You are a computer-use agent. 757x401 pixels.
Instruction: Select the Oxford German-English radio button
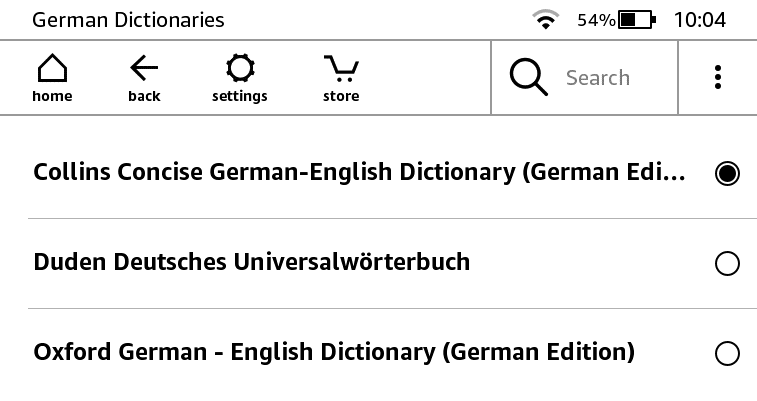pos(727,354)
